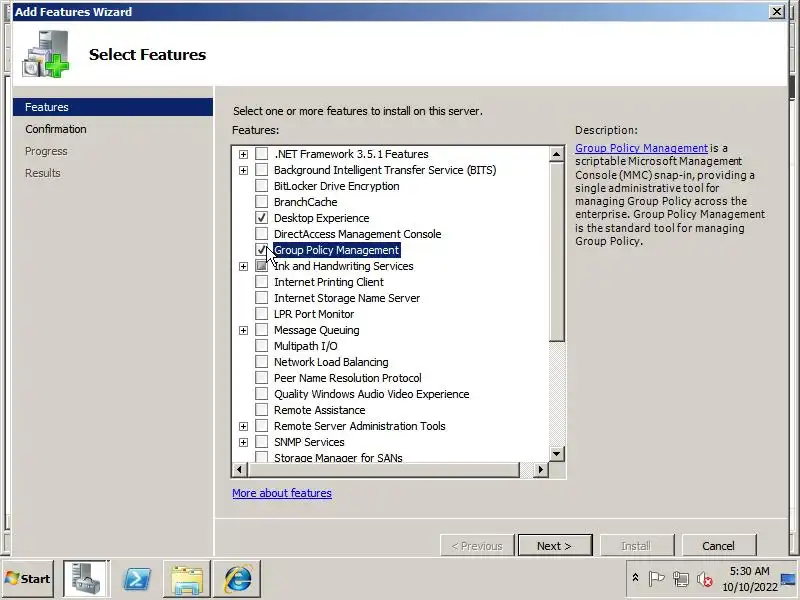Uncheck Group Policy Management checkbox

[261, 250]
